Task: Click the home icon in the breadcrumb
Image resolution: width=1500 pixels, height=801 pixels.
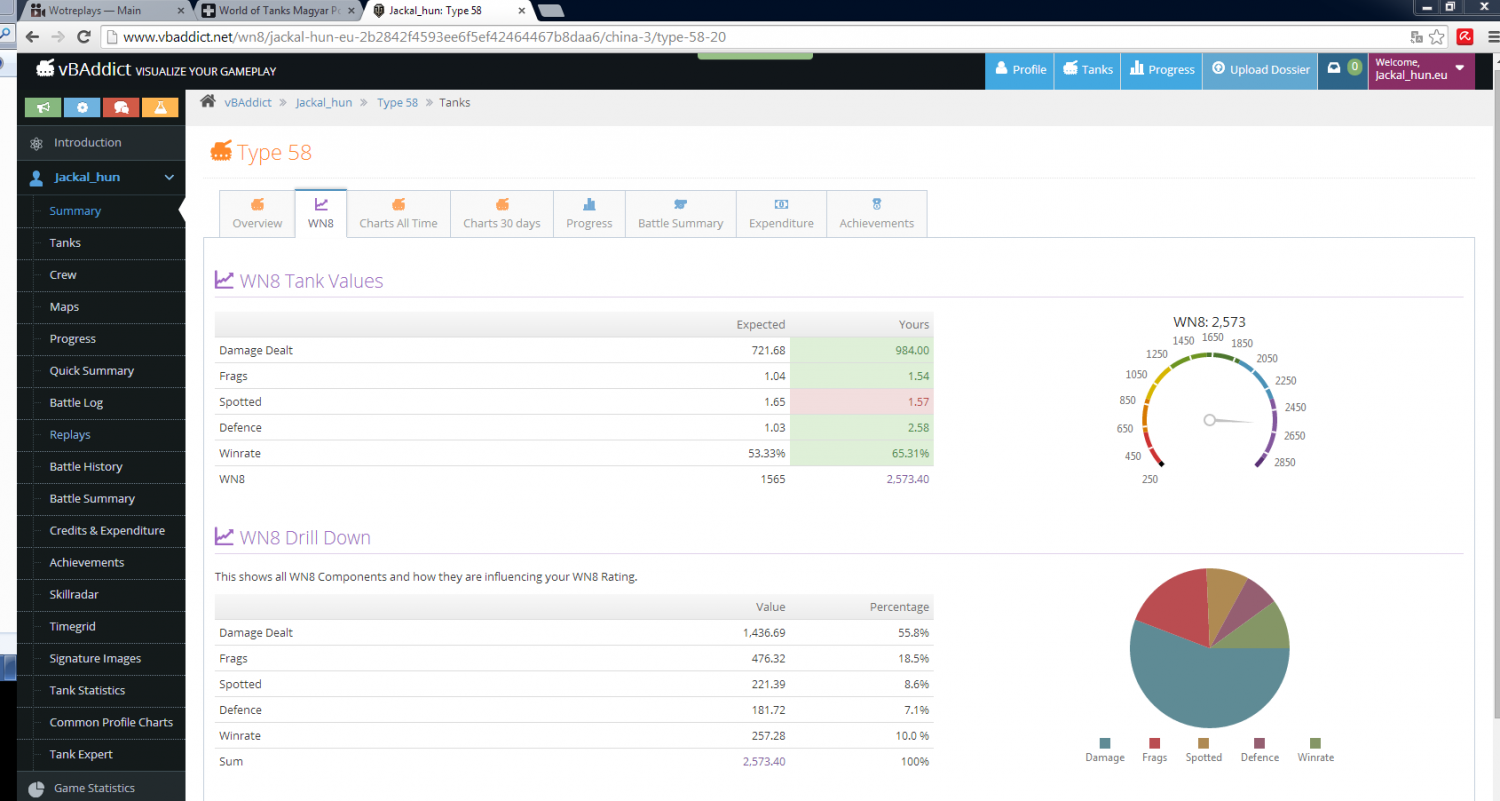Action: [208, 101]
